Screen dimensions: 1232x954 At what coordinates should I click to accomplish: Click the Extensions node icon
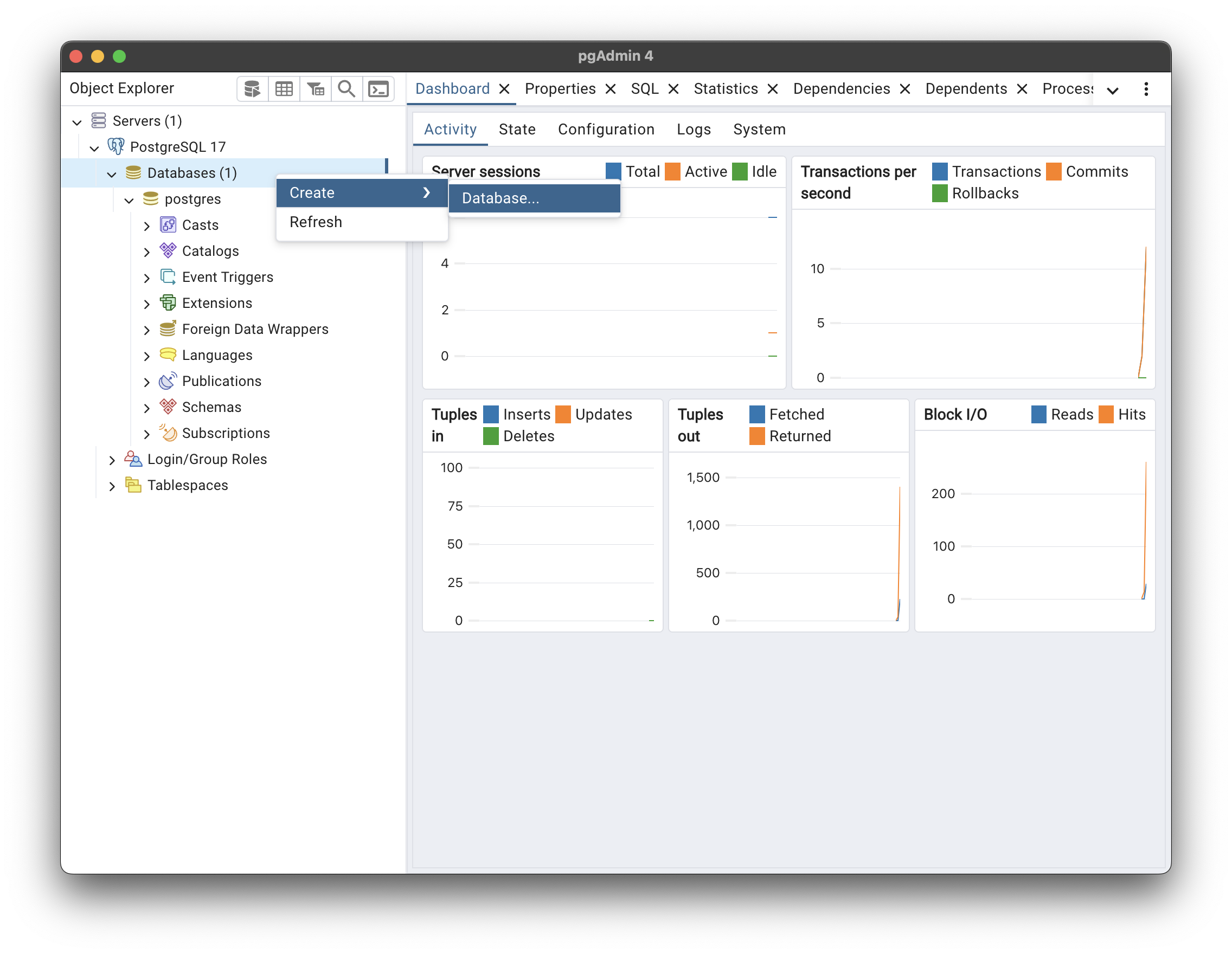click(168, 303)
